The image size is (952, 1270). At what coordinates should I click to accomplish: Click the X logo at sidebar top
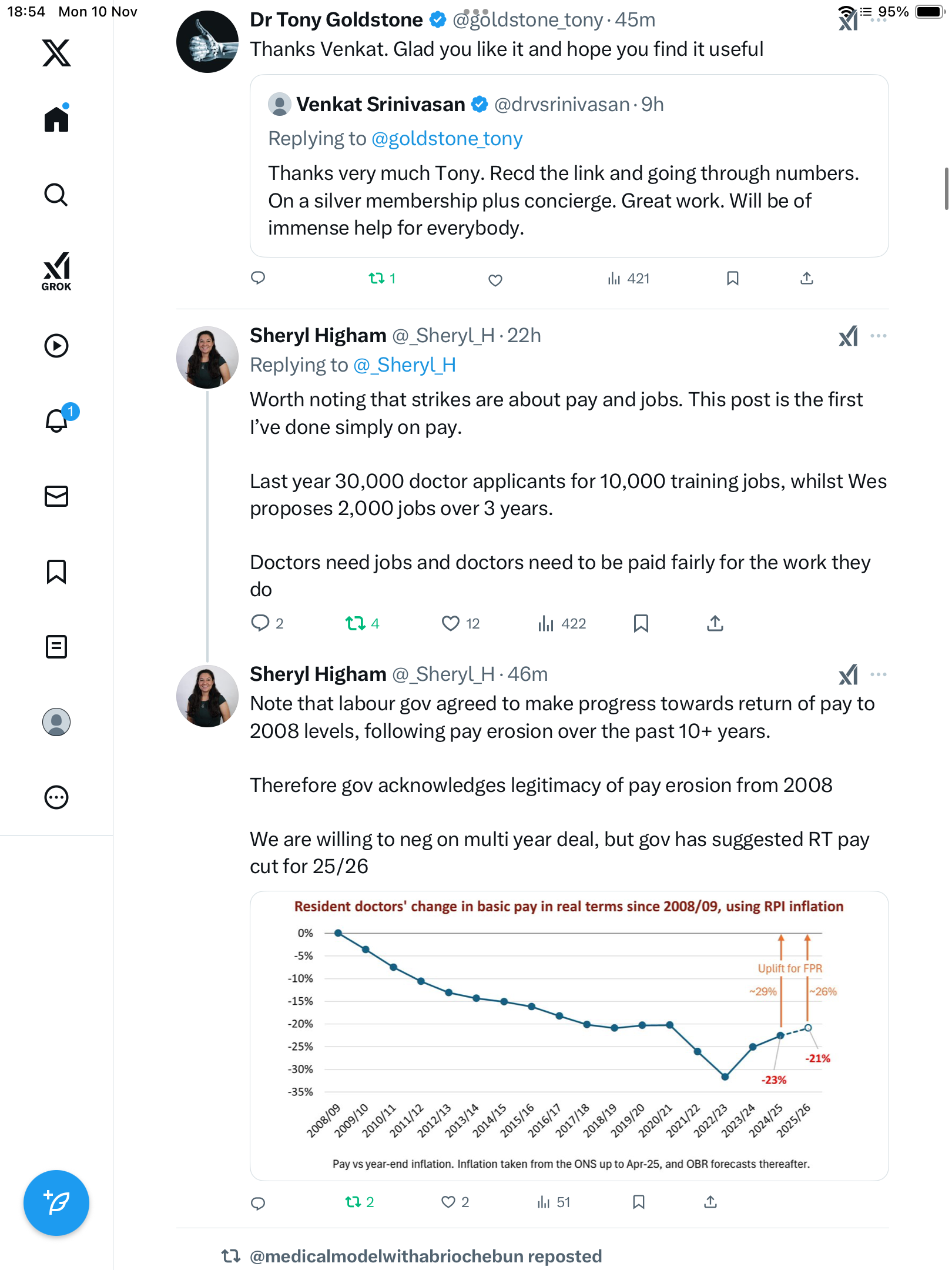(x=56, y=53)
